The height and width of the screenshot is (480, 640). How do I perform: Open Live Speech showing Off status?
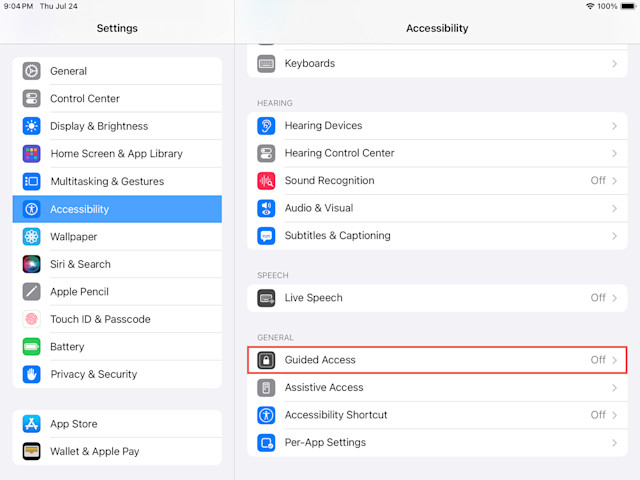click(437, 298)
